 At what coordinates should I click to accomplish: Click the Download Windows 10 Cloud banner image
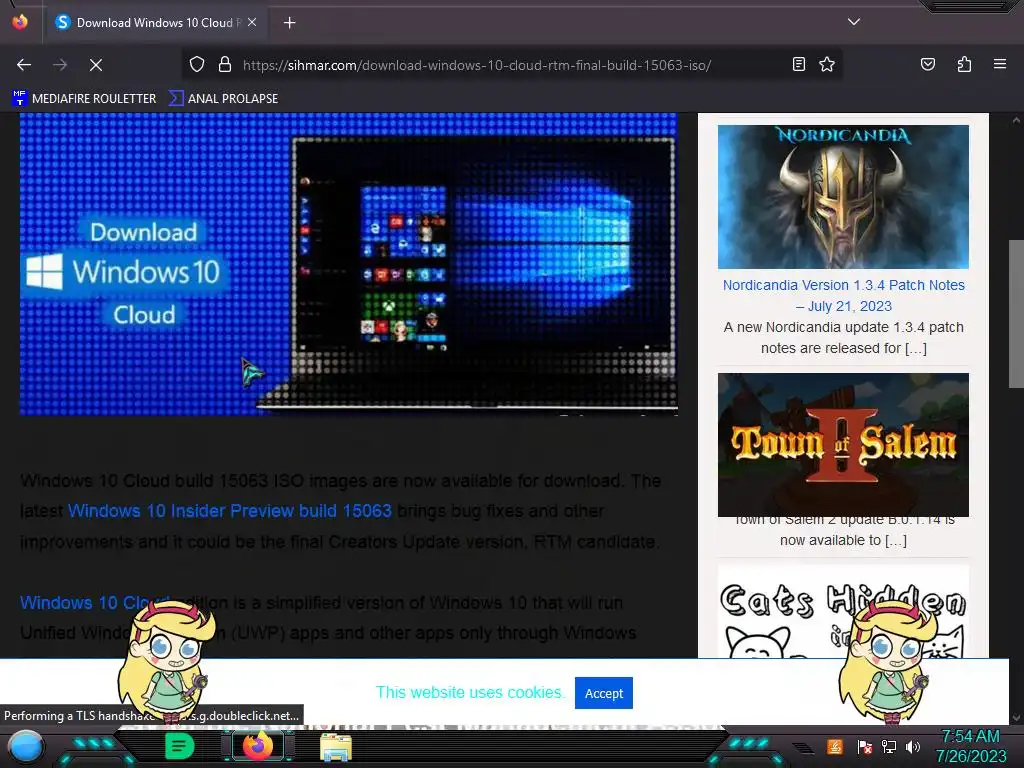tap(348, 264)
